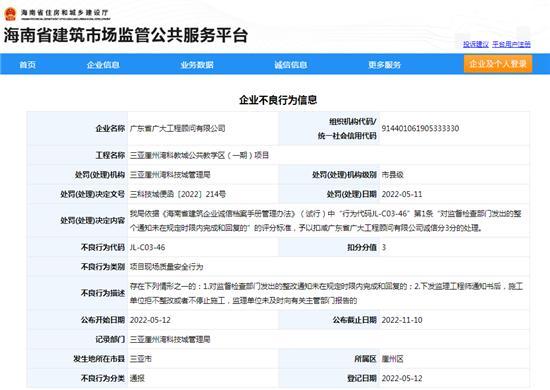550x390 pixels.
Task: Select classification value 通报
Action: coord(137,378)
